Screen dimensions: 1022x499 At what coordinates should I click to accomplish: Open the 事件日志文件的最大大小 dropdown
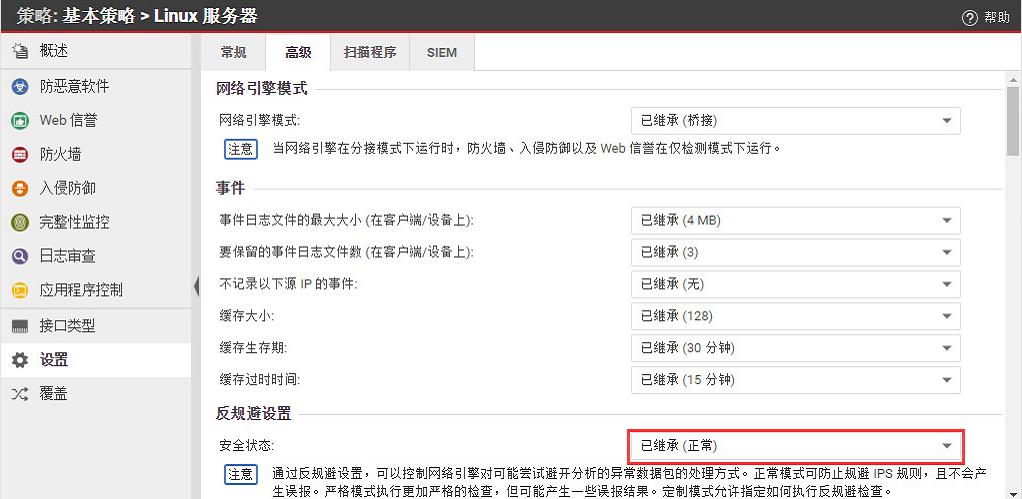[x=795, y=220]
